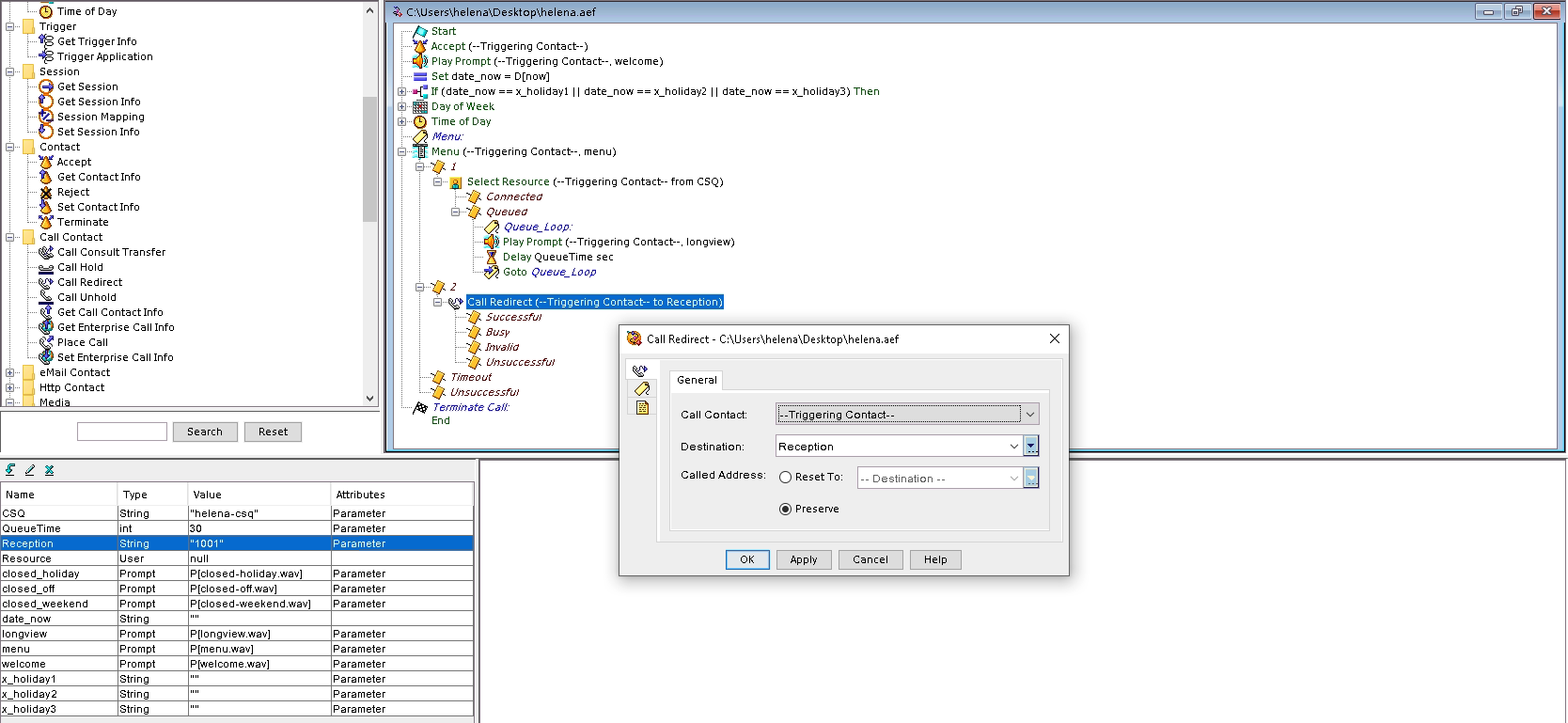Select the Preserve radio button
Image resolution: width=1568 pixels, height=723 pixels.
(785, 510)
